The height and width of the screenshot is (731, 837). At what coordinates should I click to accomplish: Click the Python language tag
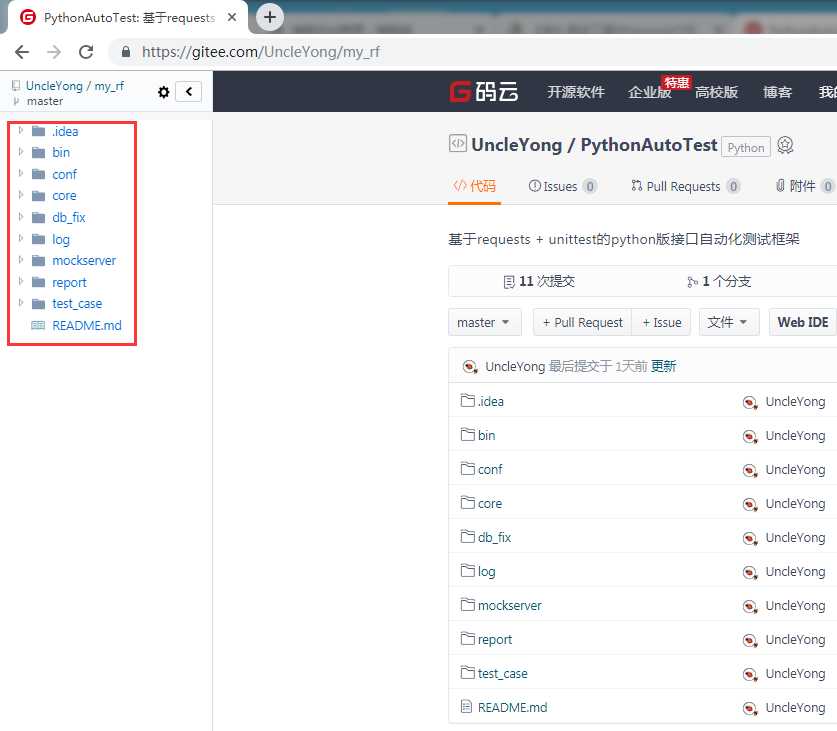[x=745, y=147]
